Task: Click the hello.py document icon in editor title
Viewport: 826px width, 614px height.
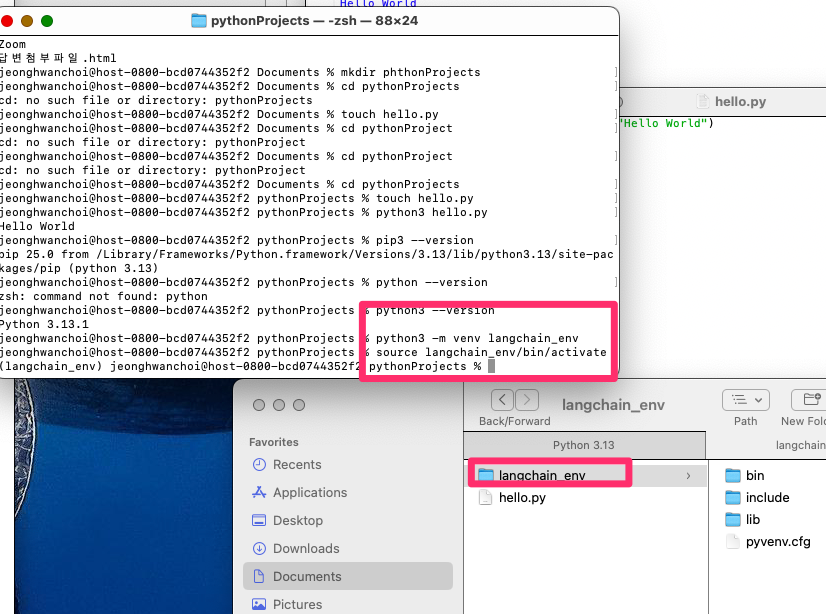Action: pyautogui.click(x=703, y=101)
